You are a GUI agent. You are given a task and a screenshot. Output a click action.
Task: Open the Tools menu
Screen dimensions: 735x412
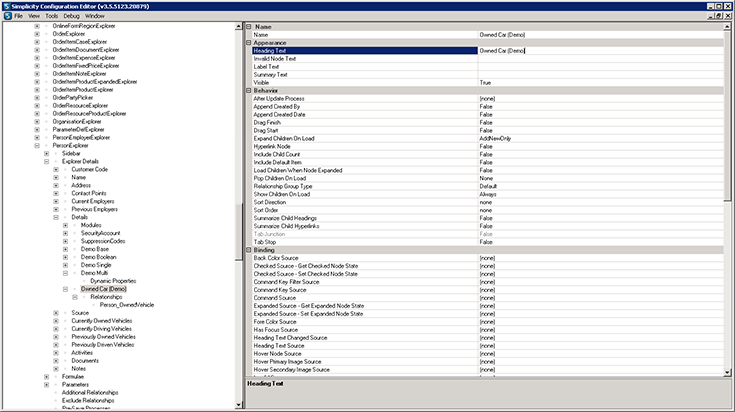[x=52, y=16]
